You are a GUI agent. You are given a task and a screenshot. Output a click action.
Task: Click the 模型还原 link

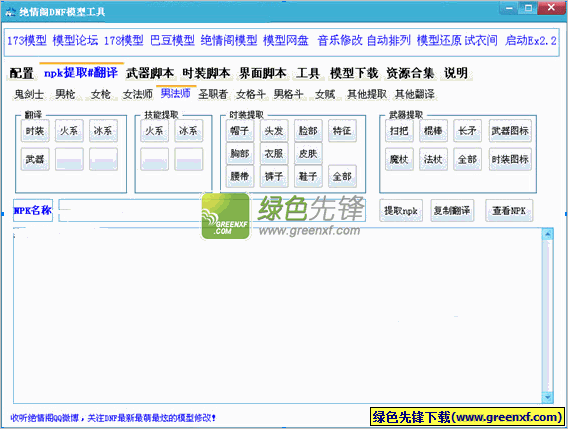[439, 40]
